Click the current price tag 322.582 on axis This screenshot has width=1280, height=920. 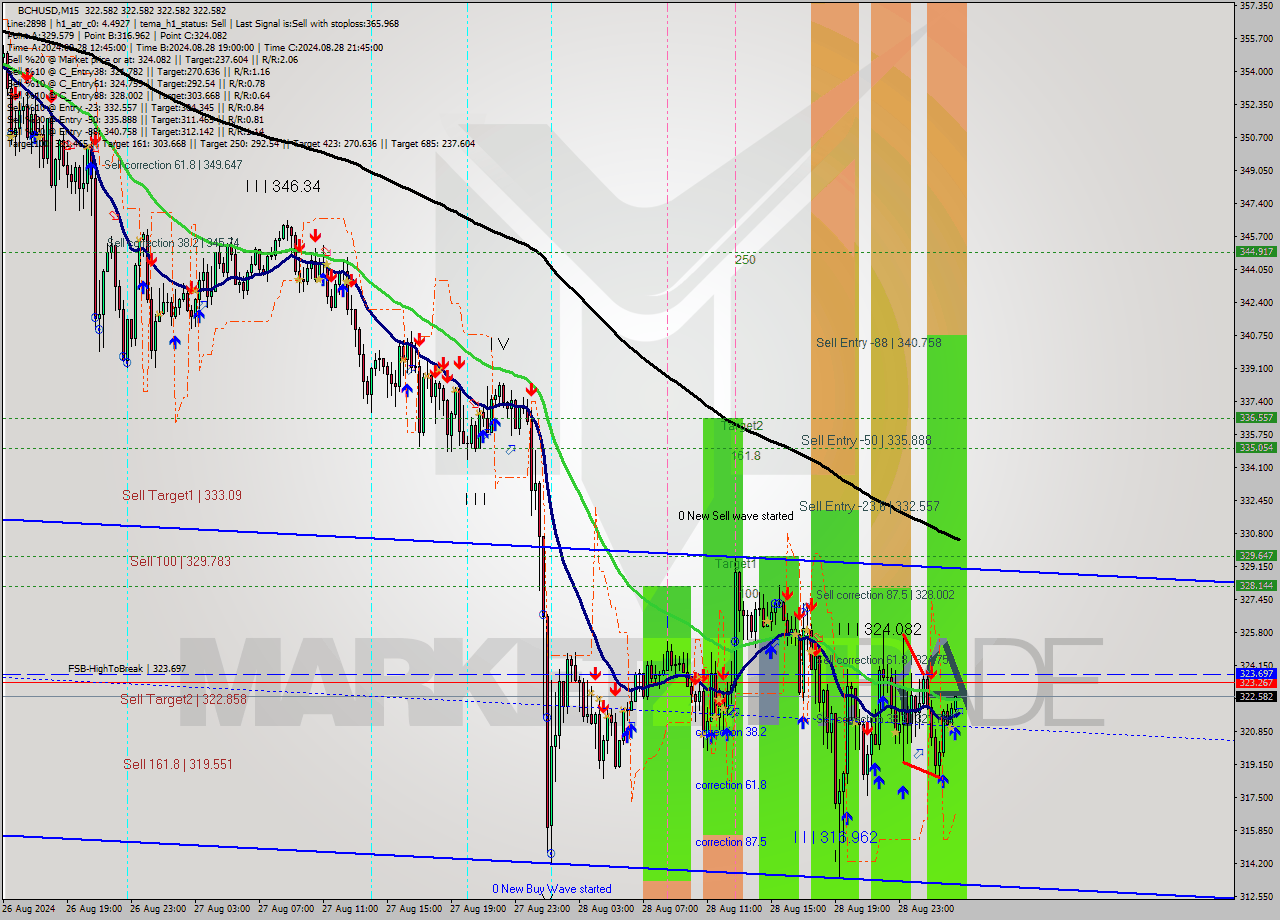pyautogui.click(x=1256, y=697)
